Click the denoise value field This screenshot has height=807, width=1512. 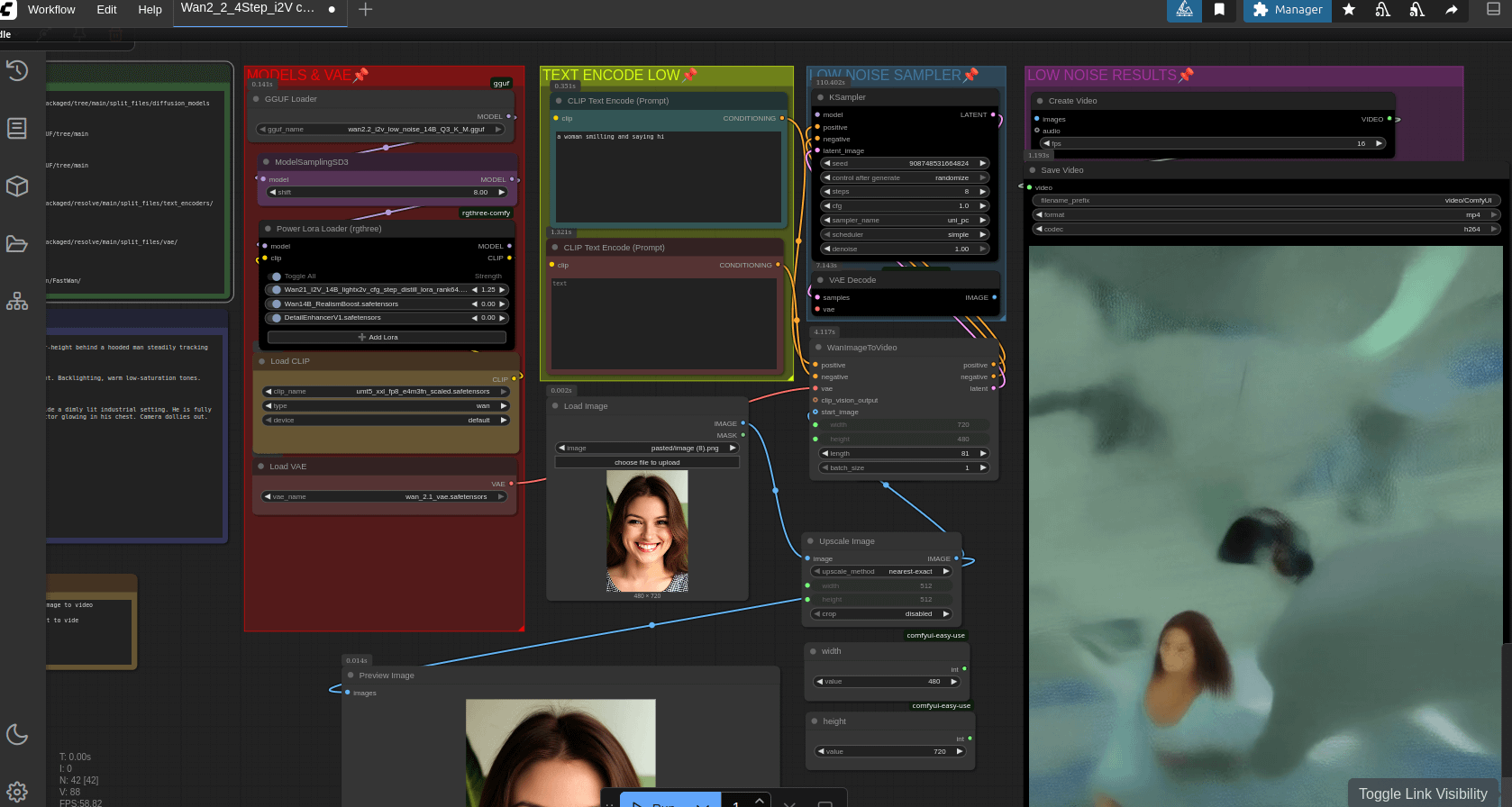905,249
